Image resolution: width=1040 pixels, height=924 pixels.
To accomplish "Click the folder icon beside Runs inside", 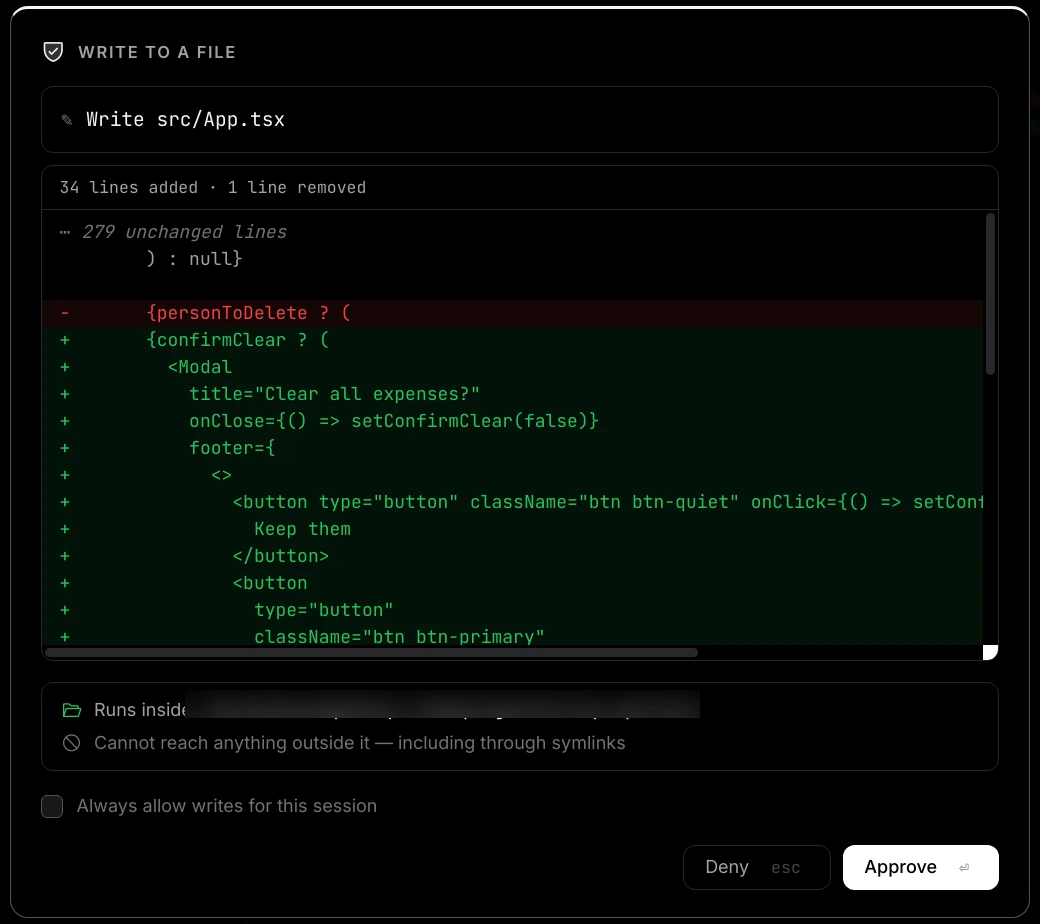I will [72, 710].
